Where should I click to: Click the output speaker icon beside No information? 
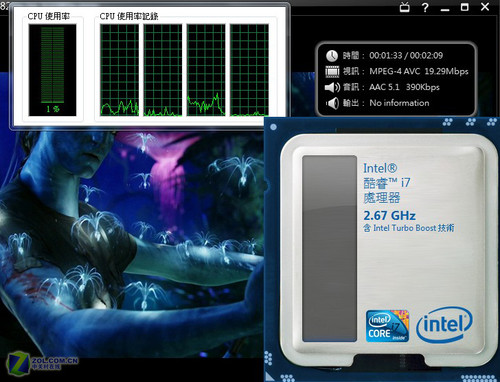pyautogui.click(x=332, y=103)
